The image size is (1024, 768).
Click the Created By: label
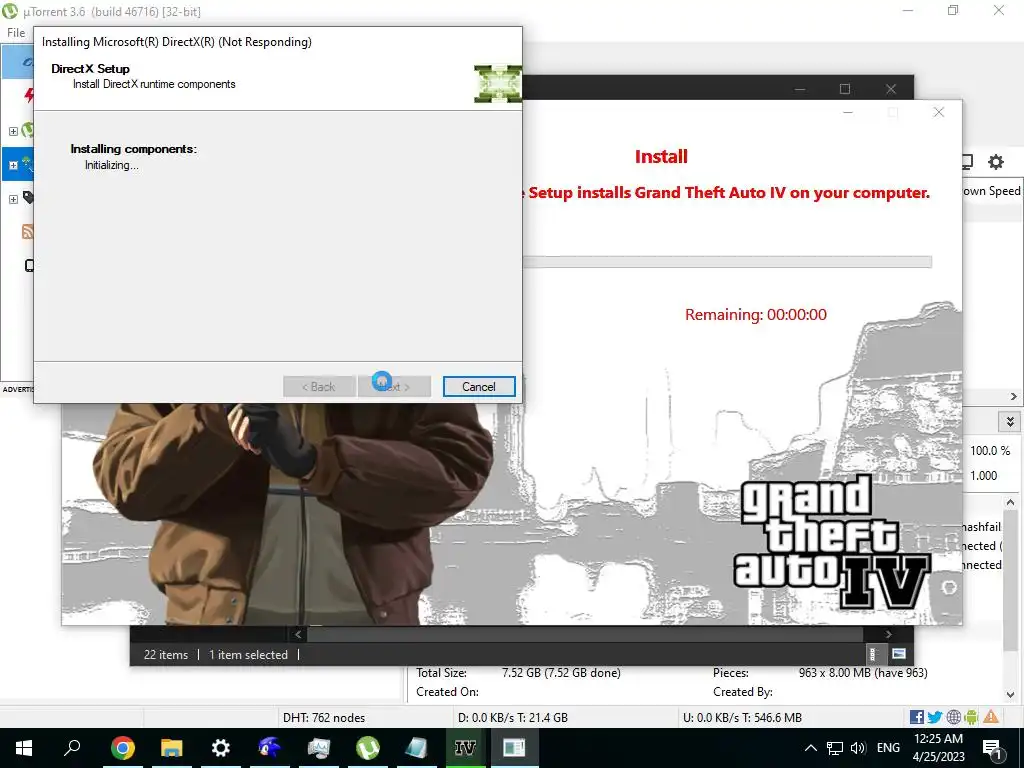coord(743,692)
